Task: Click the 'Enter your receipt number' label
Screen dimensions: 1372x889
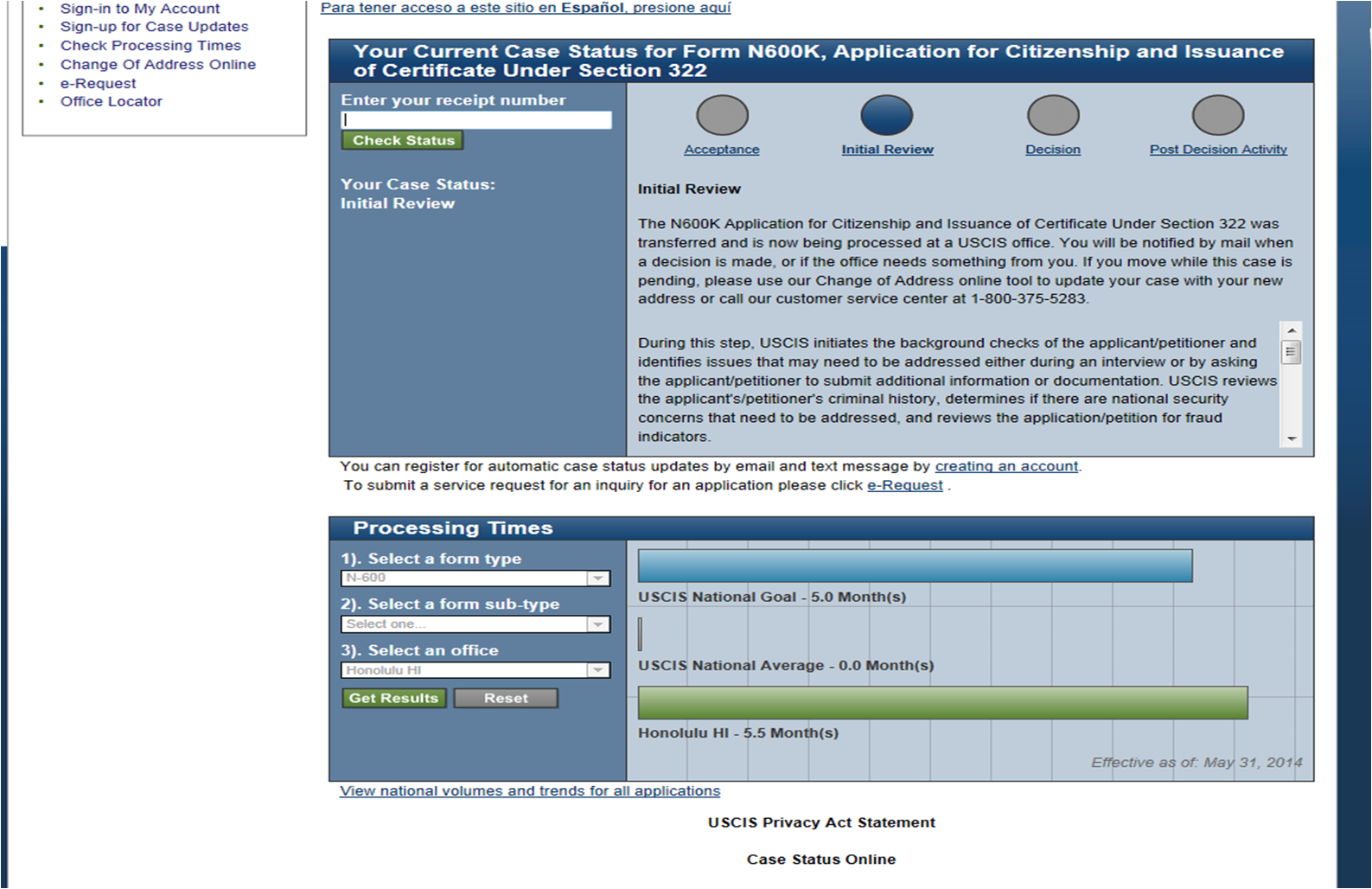Action: pos(453,100)
